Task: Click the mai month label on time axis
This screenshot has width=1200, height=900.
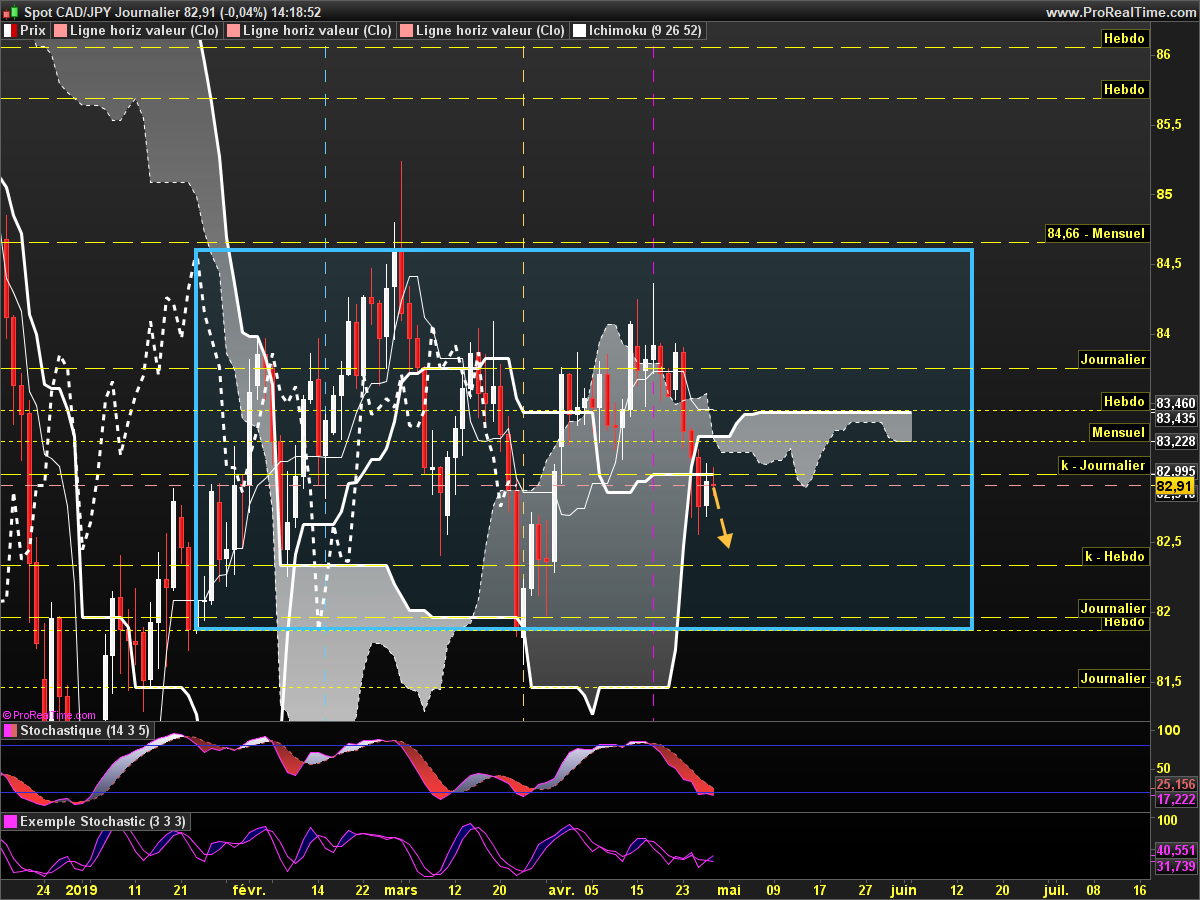Action: point(729,888)
